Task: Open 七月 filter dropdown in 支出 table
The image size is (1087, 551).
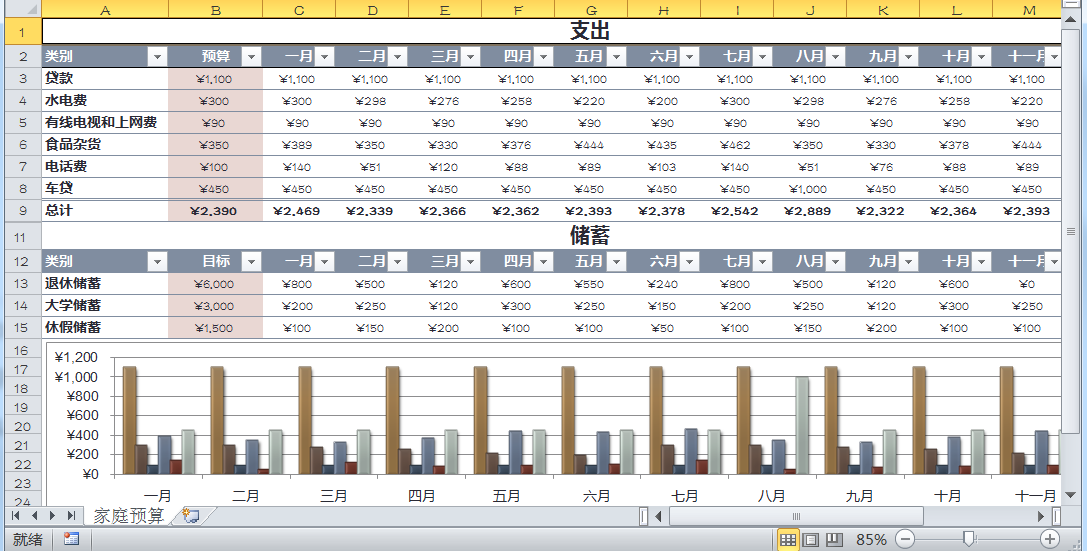Action: pyautogui.click(x=763, y=56)
